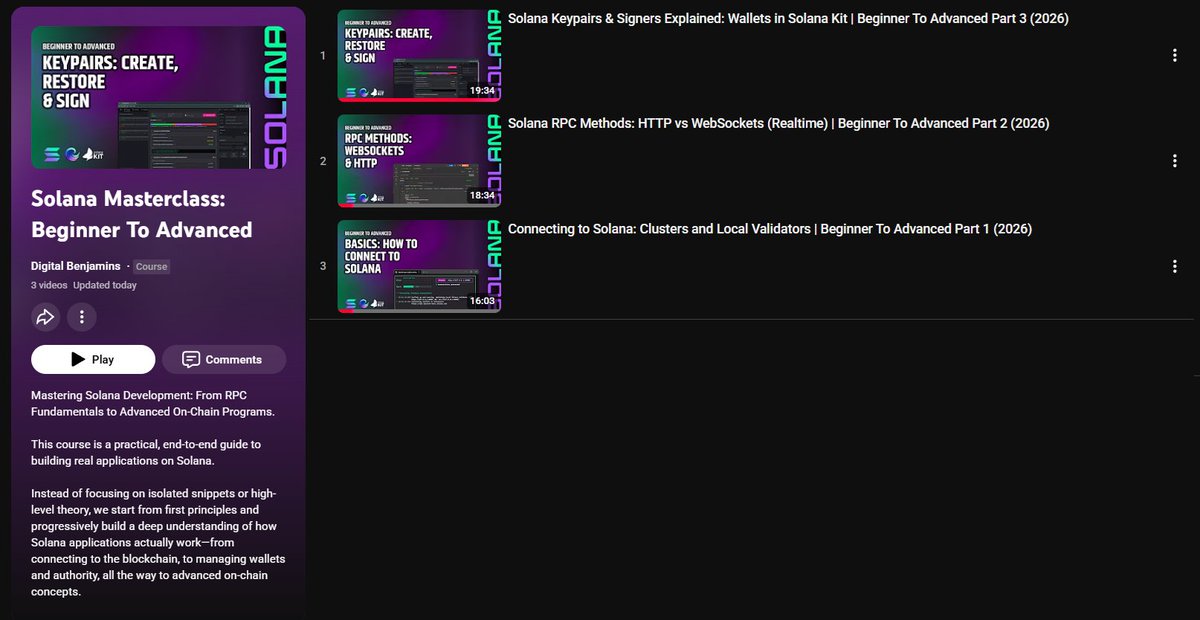This screenshot has height=620, width=1200.
Task: Click the 'Mastering Solana Development' description paragraph
Action: 153,403
